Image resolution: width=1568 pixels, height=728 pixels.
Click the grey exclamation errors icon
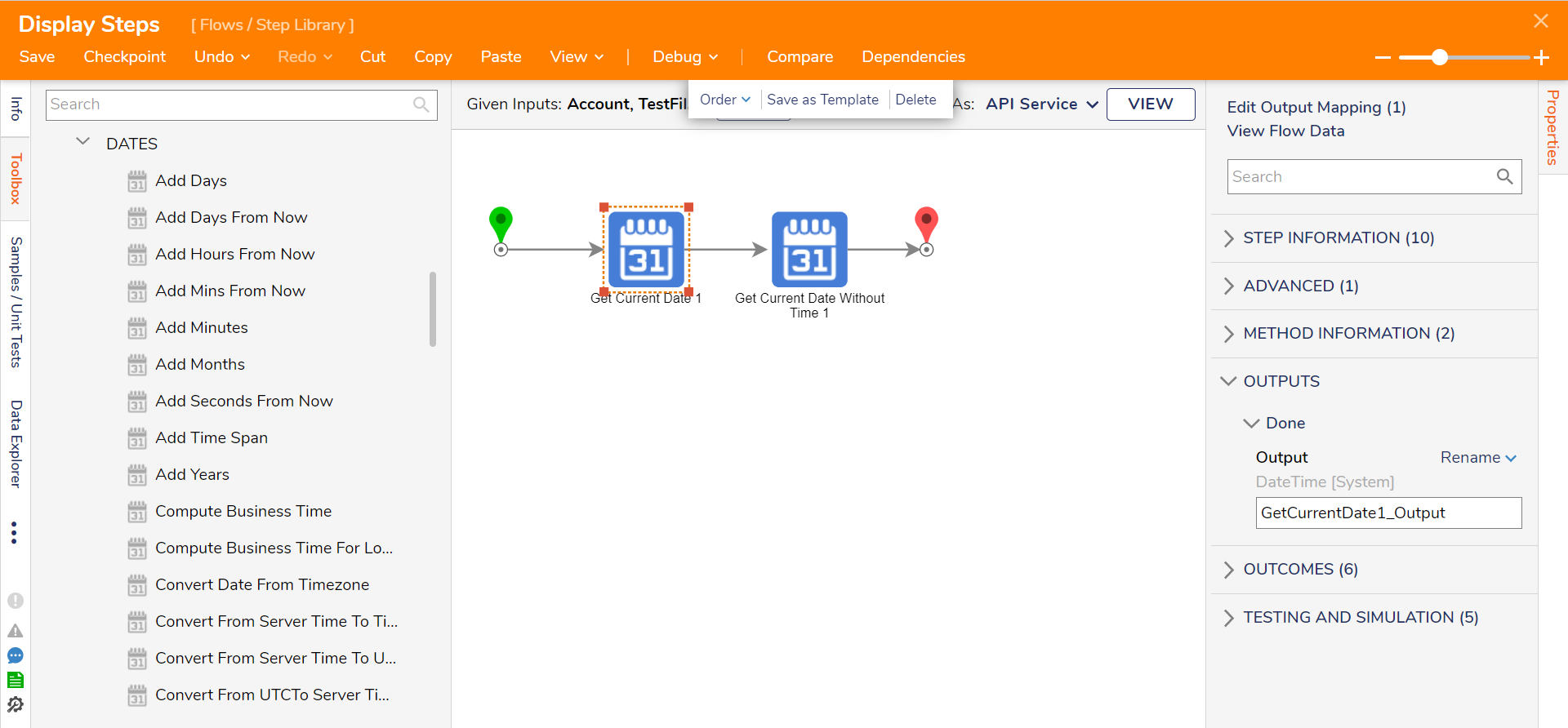(x=16, y=601)
